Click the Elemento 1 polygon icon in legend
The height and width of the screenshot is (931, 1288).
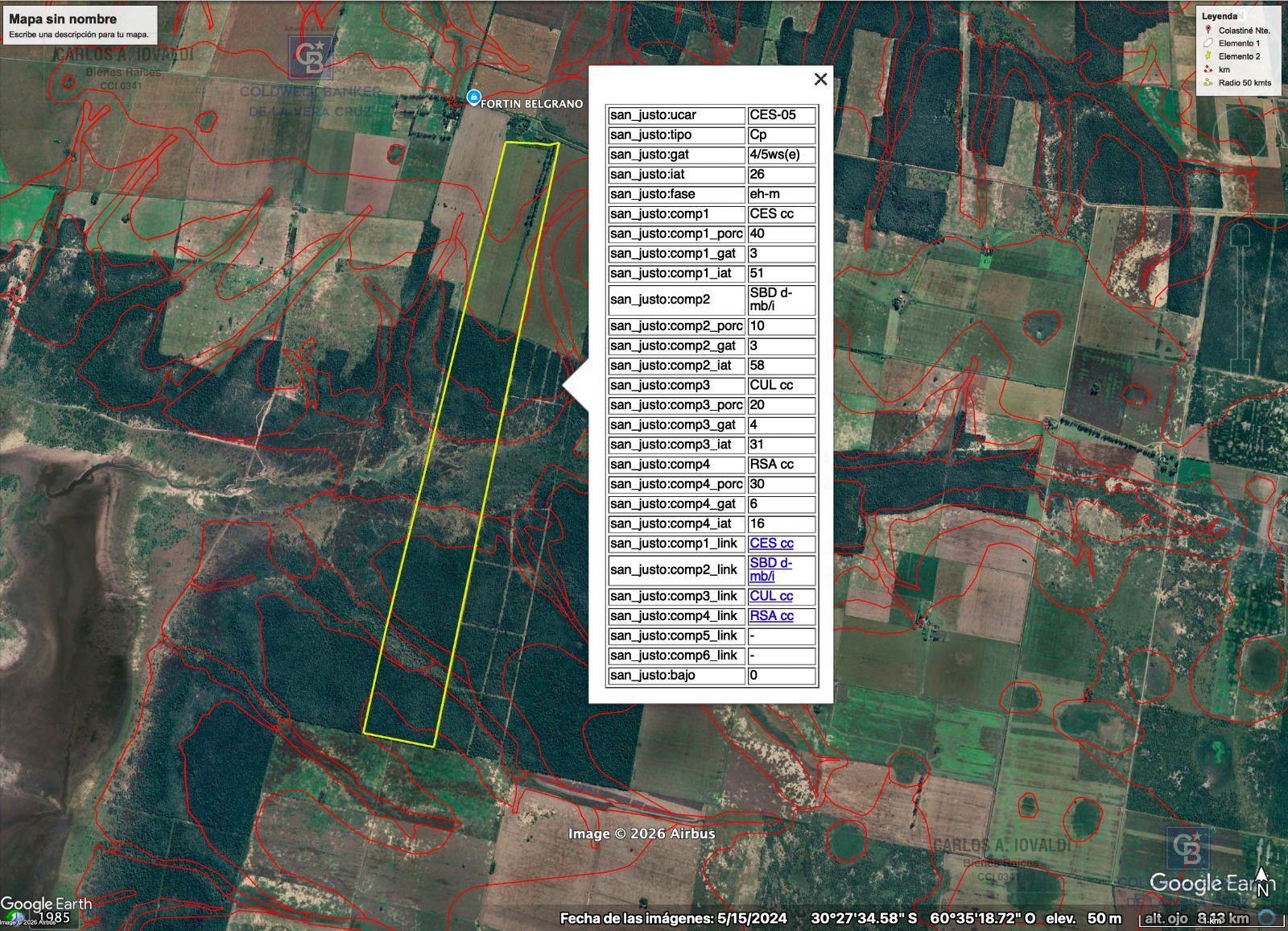1207,43
